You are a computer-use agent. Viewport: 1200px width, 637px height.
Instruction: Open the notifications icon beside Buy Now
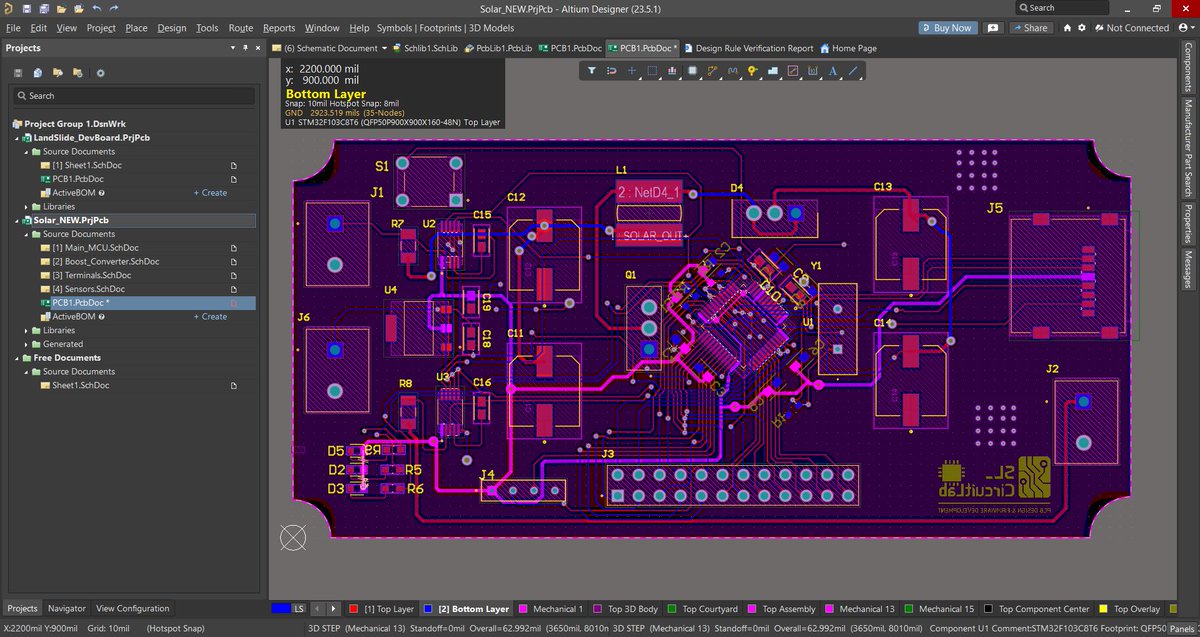tap(993, 28)
